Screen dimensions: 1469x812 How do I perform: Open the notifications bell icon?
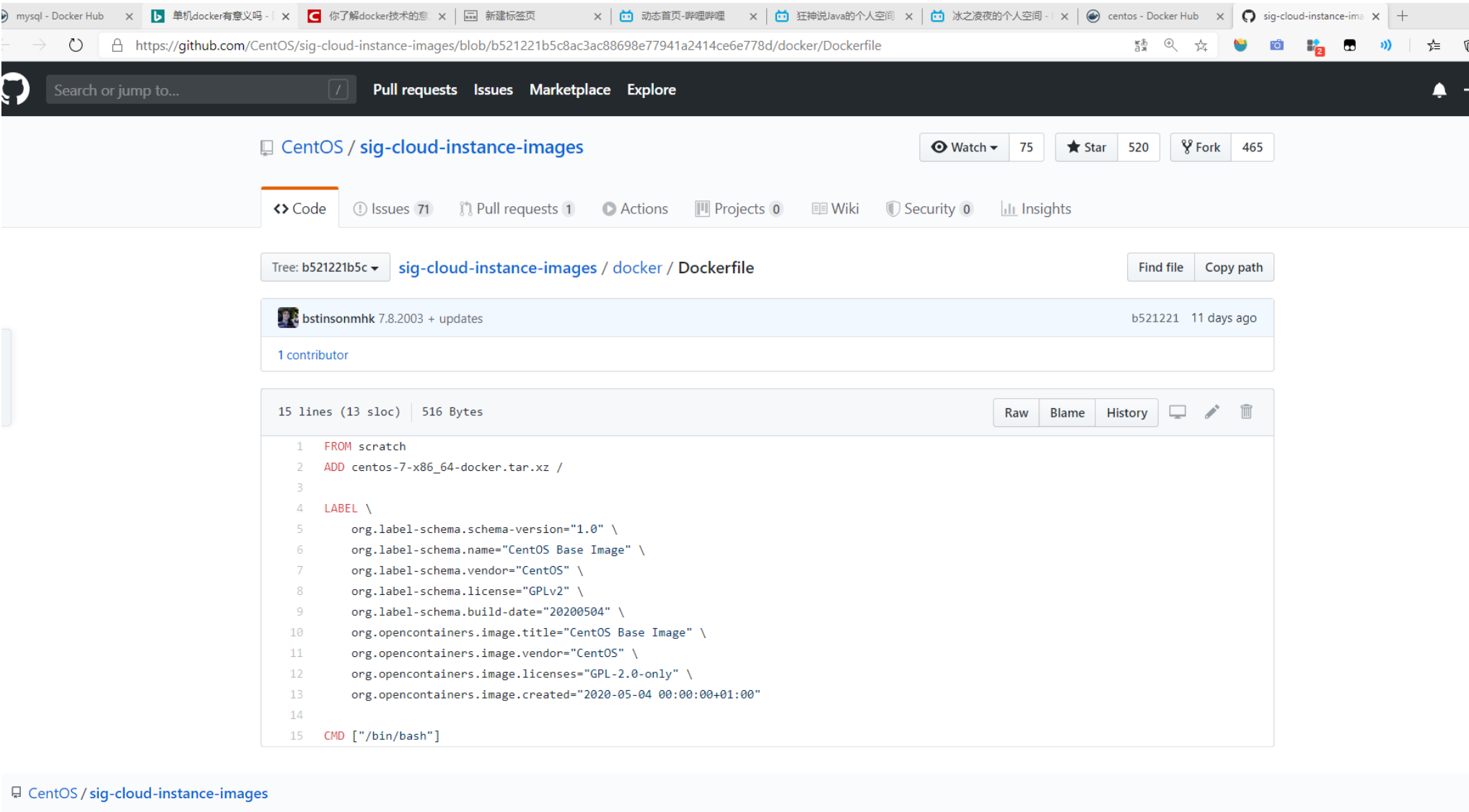point(1439,90)
